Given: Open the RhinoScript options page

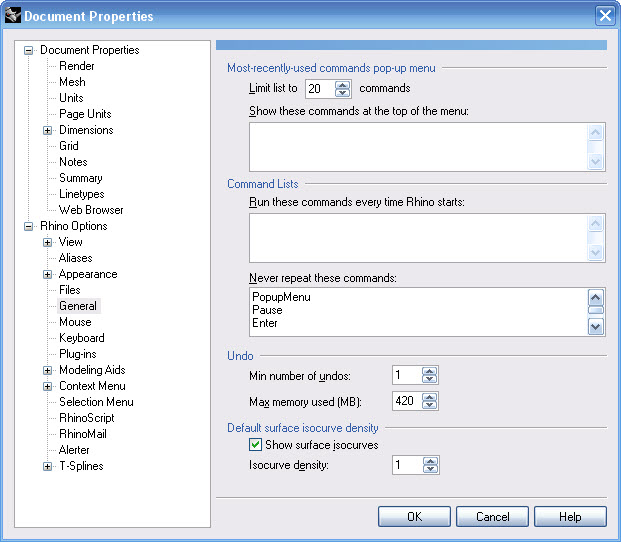Looking at the screenshot, I should 86,418.
